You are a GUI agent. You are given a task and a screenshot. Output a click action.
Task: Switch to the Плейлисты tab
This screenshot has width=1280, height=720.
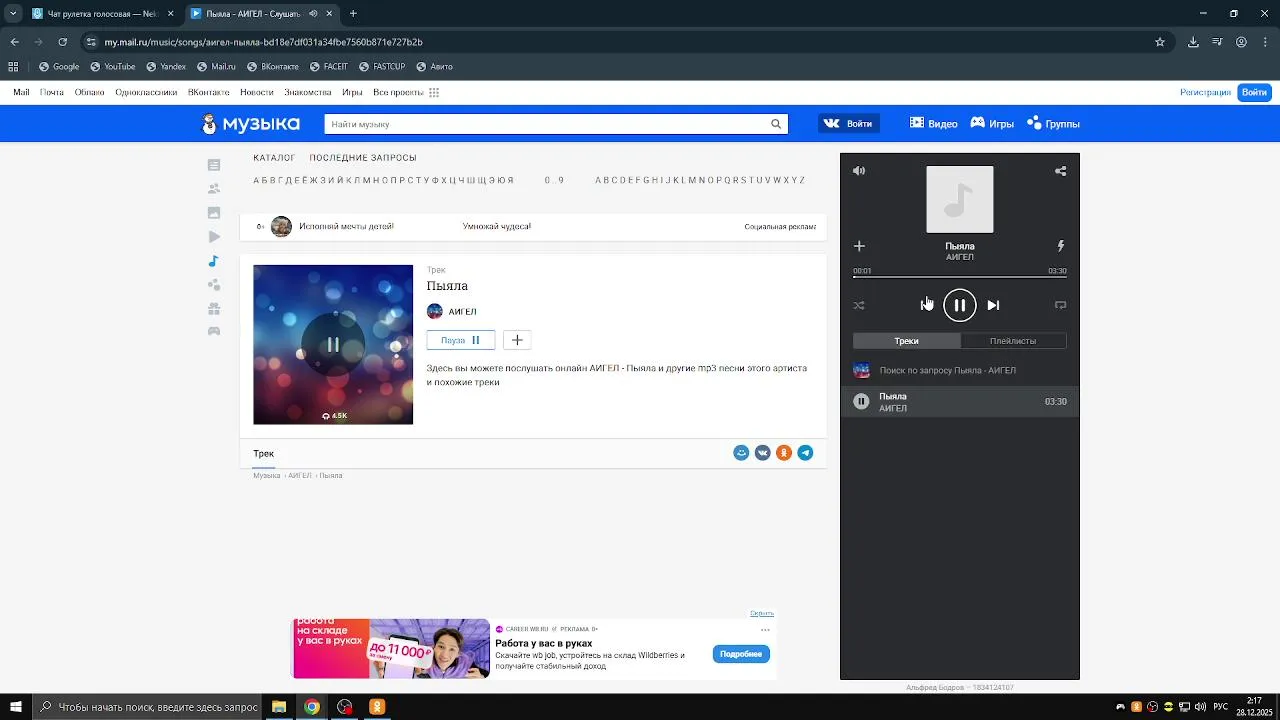coord(1013,341)
